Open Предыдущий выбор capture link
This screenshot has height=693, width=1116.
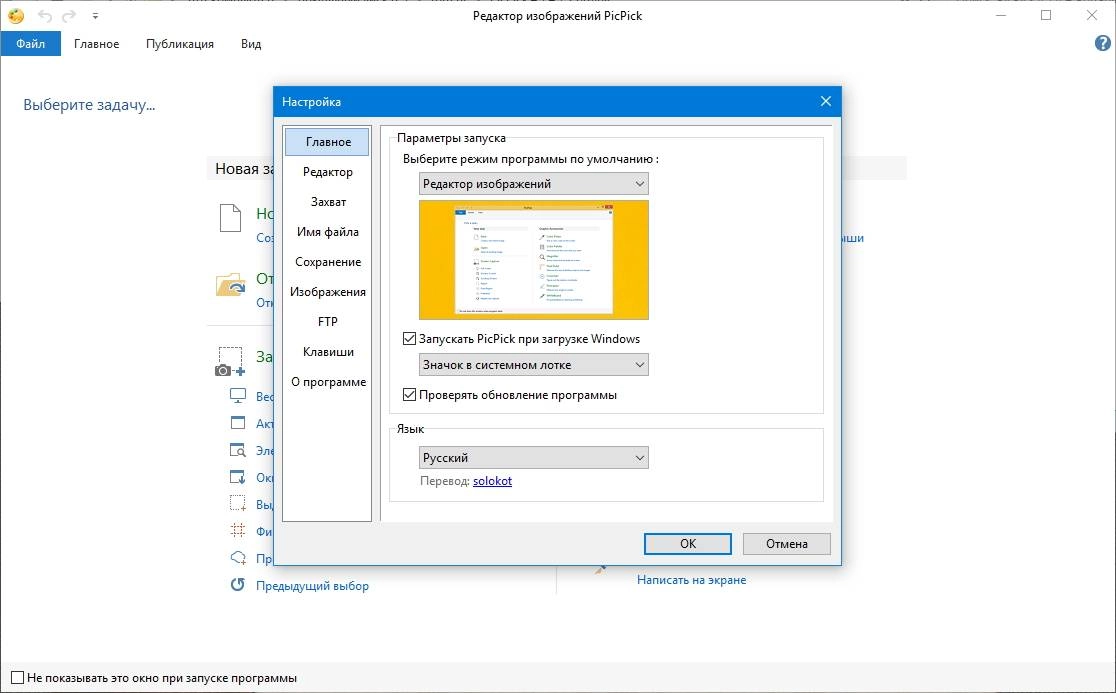312,586
